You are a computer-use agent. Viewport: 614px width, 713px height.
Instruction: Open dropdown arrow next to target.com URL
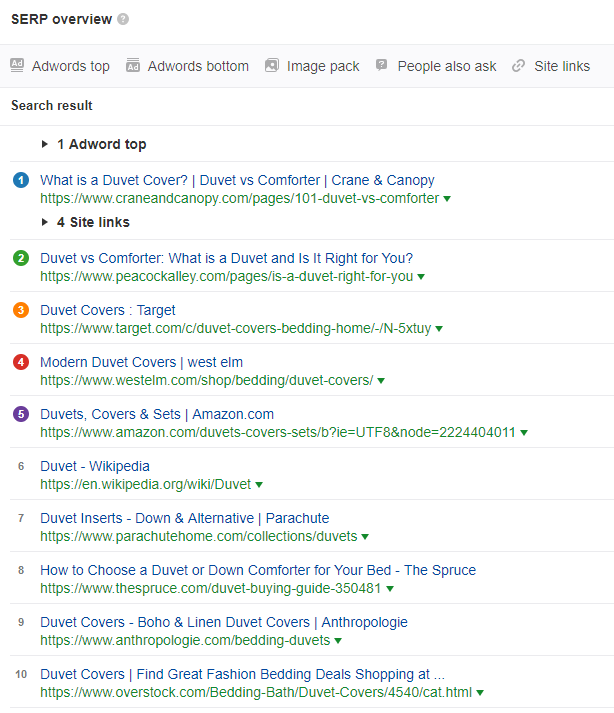(x=439, y=329)
